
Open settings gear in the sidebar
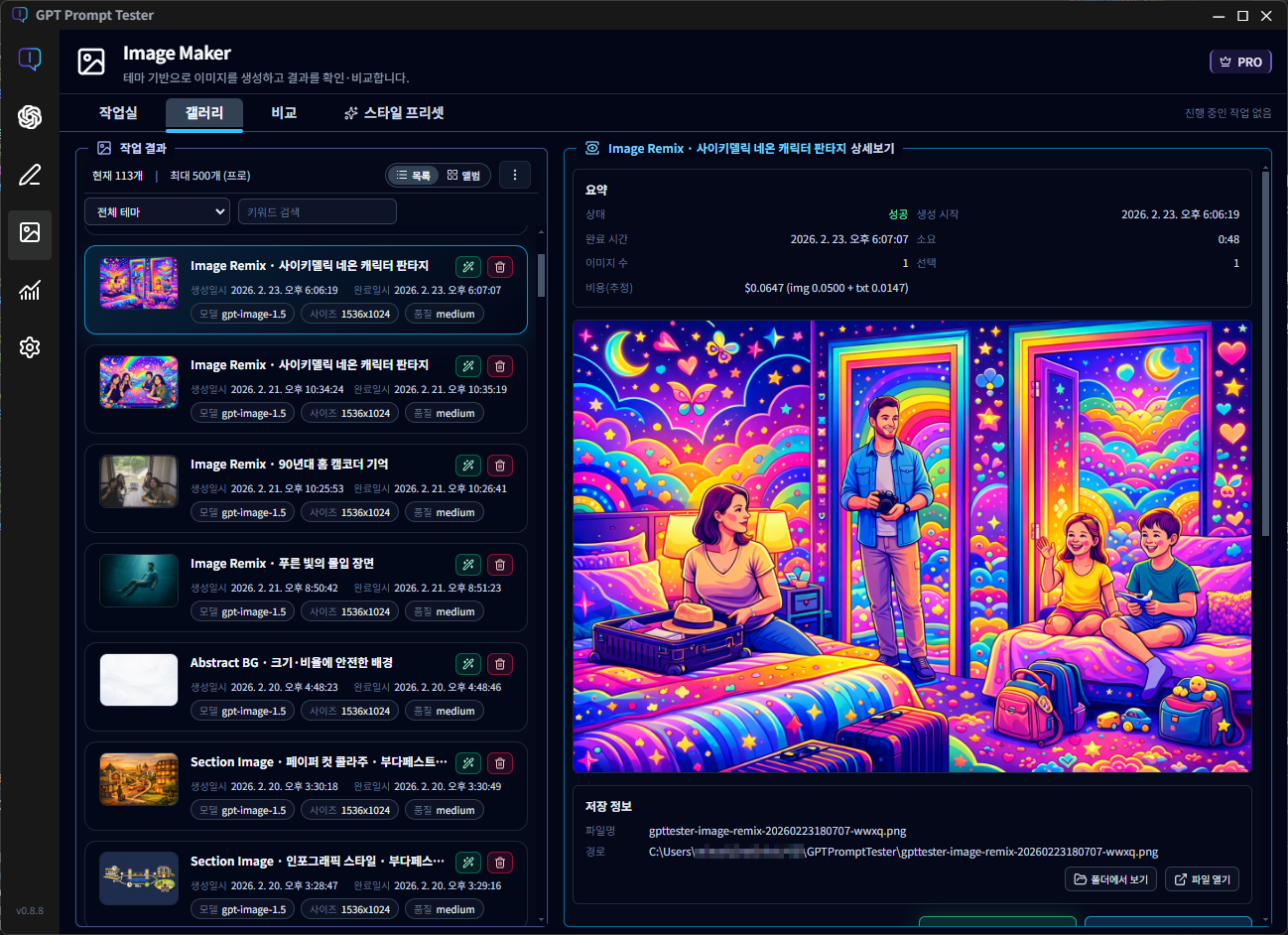click(x=30, y=347)
